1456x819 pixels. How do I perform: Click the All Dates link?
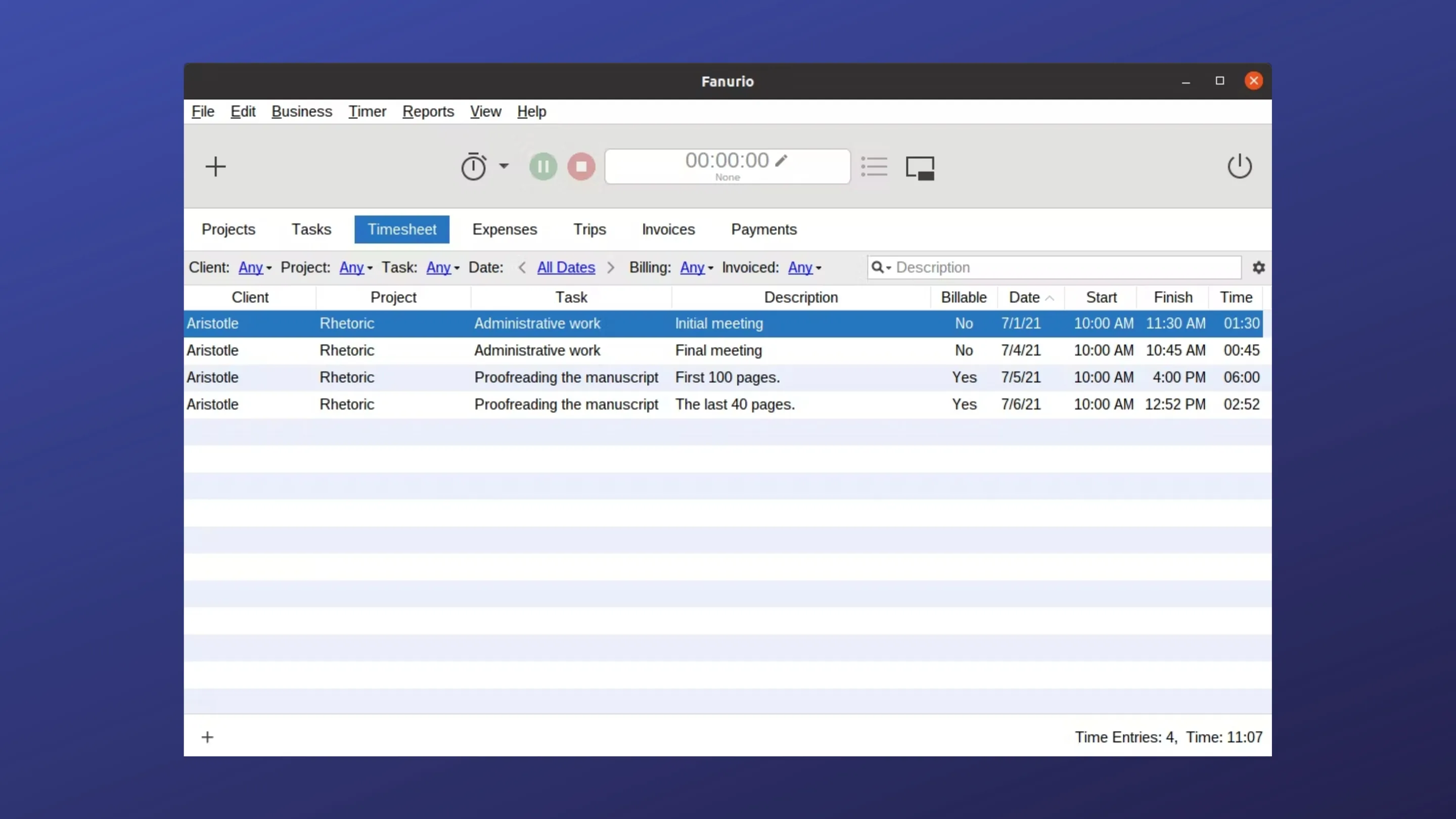click(x=566, y=267)
